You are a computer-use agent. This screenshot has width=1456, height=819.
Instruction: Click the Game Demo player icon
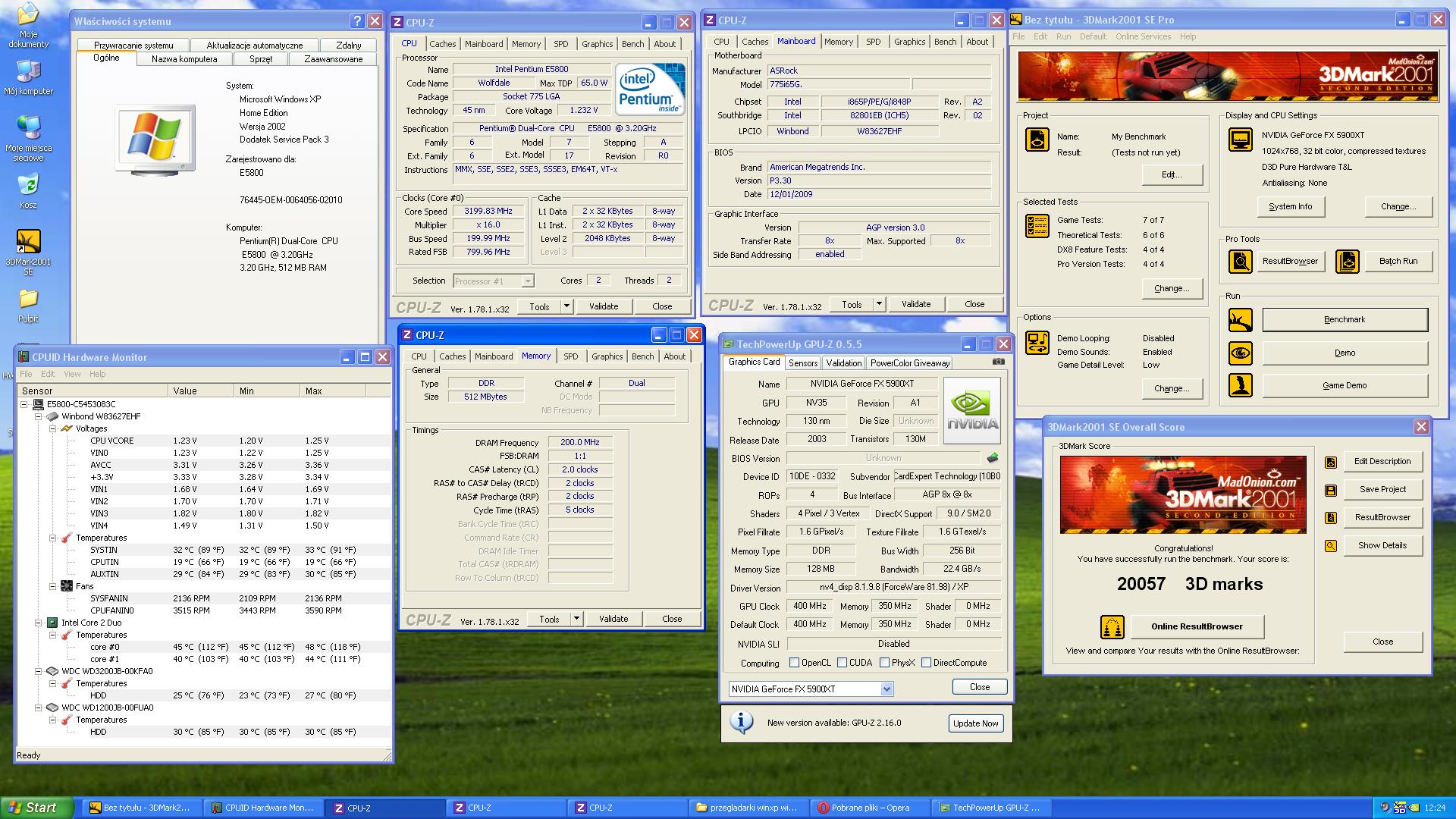[1241, 385]
